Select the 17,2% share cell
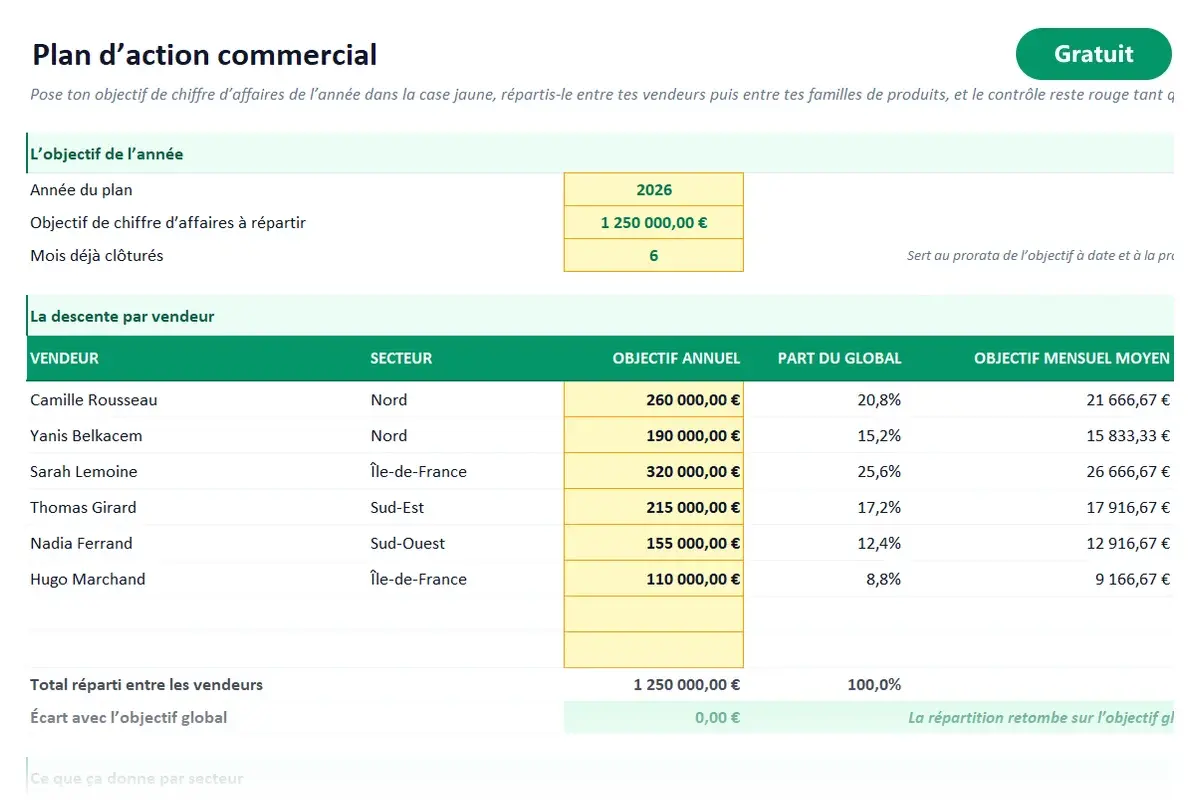 coord(879,508)
